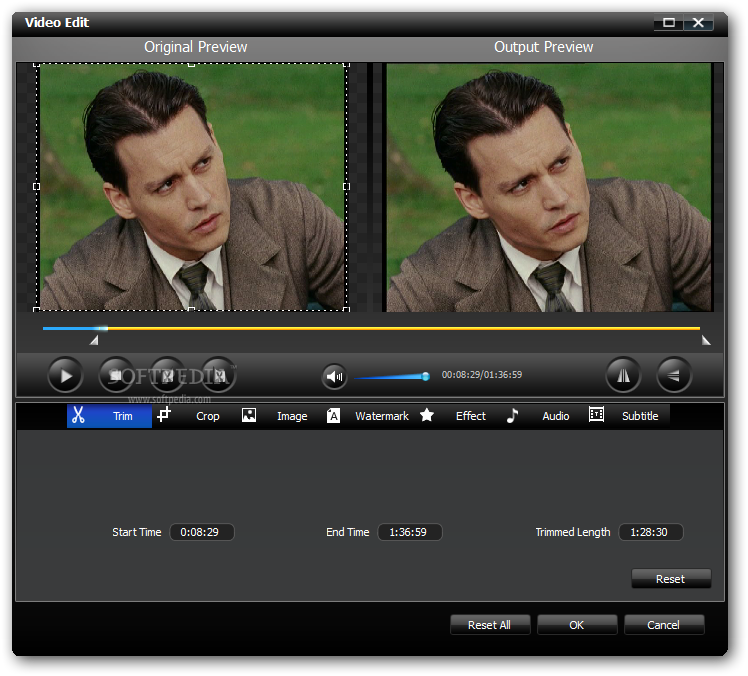Click the Subtitle film icon
Viewport: 748px width, 676px height.
pos(596,415)
